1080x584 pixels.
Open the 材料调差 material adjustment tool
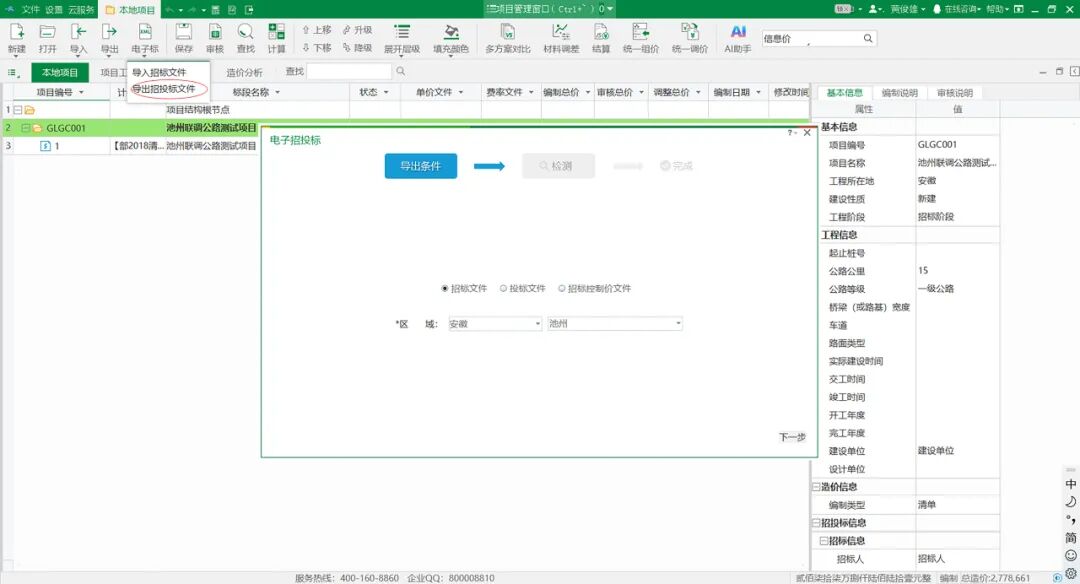[x=561, y=38]
